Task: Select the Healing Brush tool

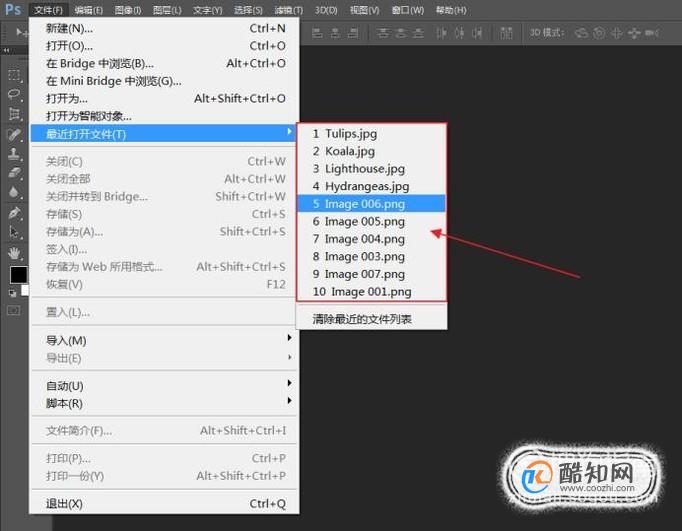Action: coord(14,134)
